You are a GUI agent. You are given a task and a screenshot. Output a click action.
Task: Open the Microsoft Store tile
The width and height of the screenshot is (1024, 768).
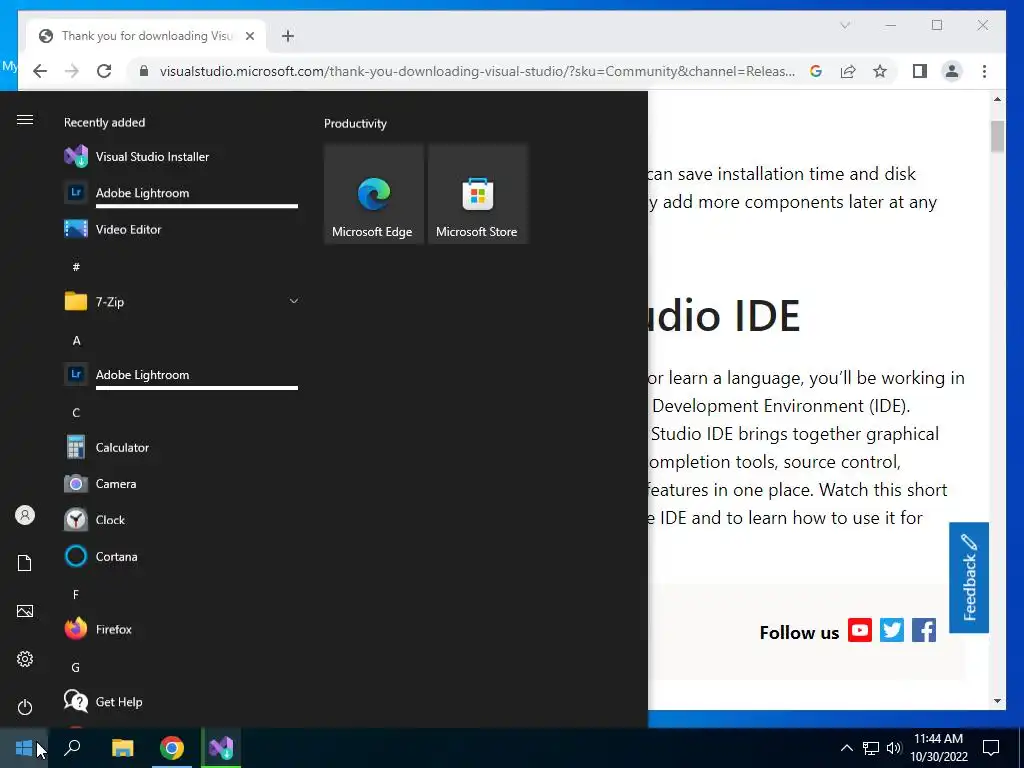coord(477,194)
